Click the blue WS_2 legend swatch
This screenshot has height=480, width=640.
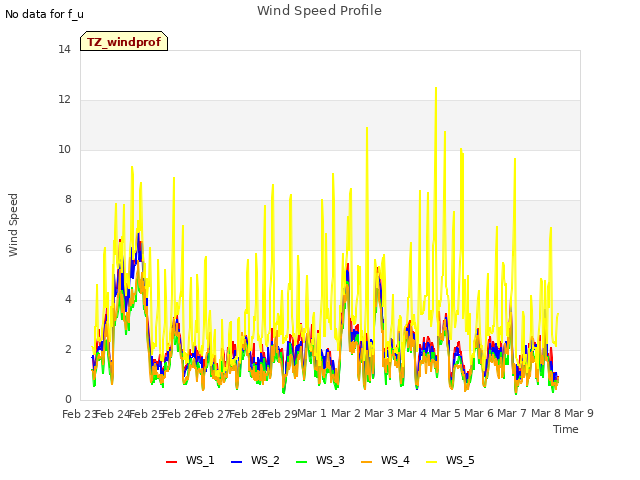click(x=236, y=462)
